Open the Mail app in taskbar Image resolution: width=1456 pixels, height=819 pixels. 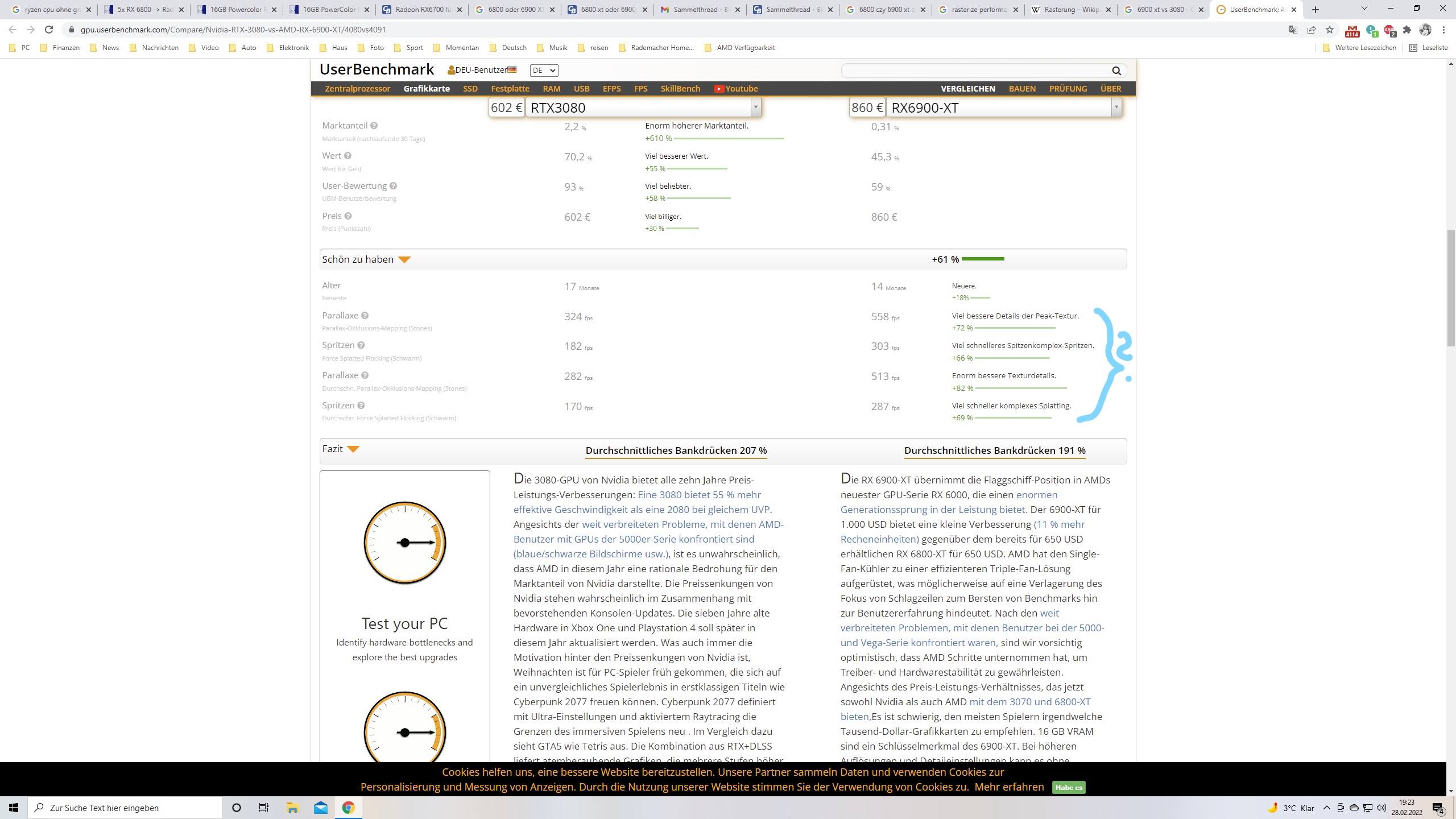coord(321,808)
